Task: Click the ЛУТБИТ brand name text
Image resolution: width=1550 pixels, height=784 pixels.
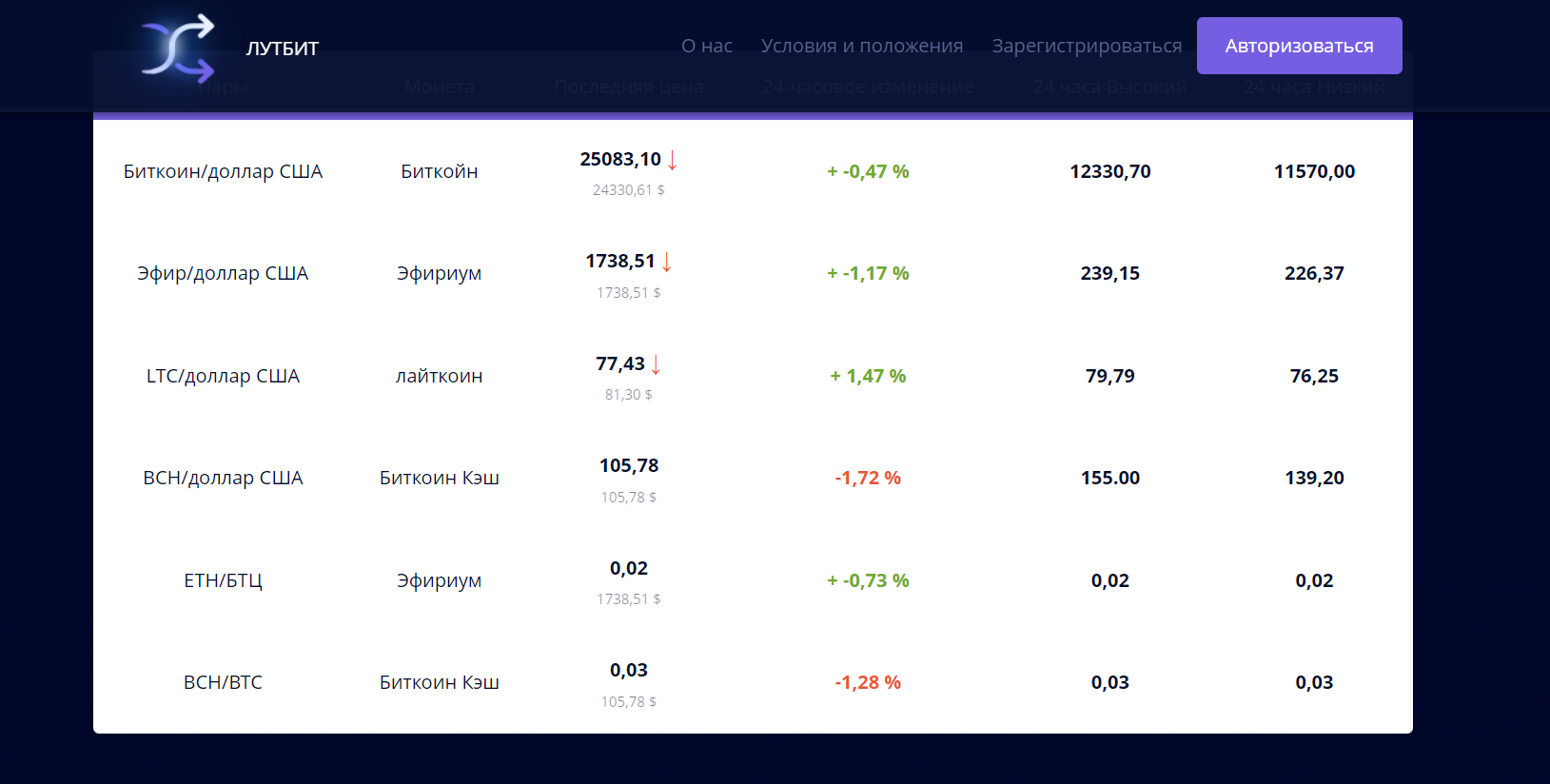Action: click(282, 49)
